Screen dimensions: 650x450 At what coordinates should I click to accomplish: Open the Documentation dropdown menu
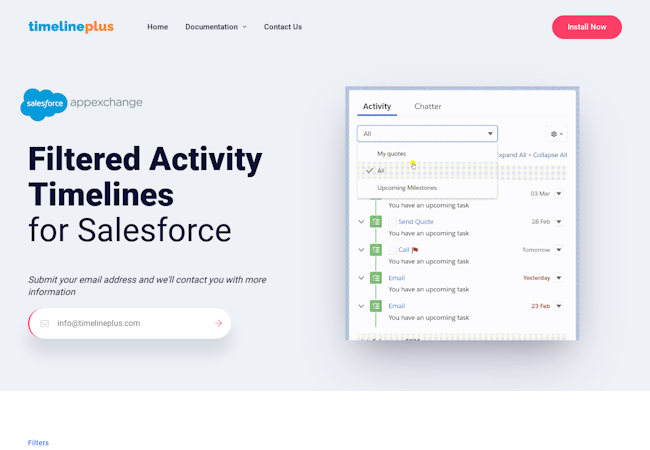215,27
